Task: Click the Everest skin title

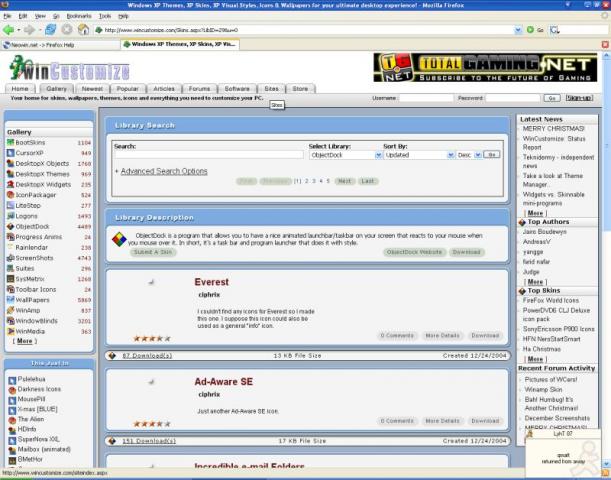Action: click(x=212, y=282)
